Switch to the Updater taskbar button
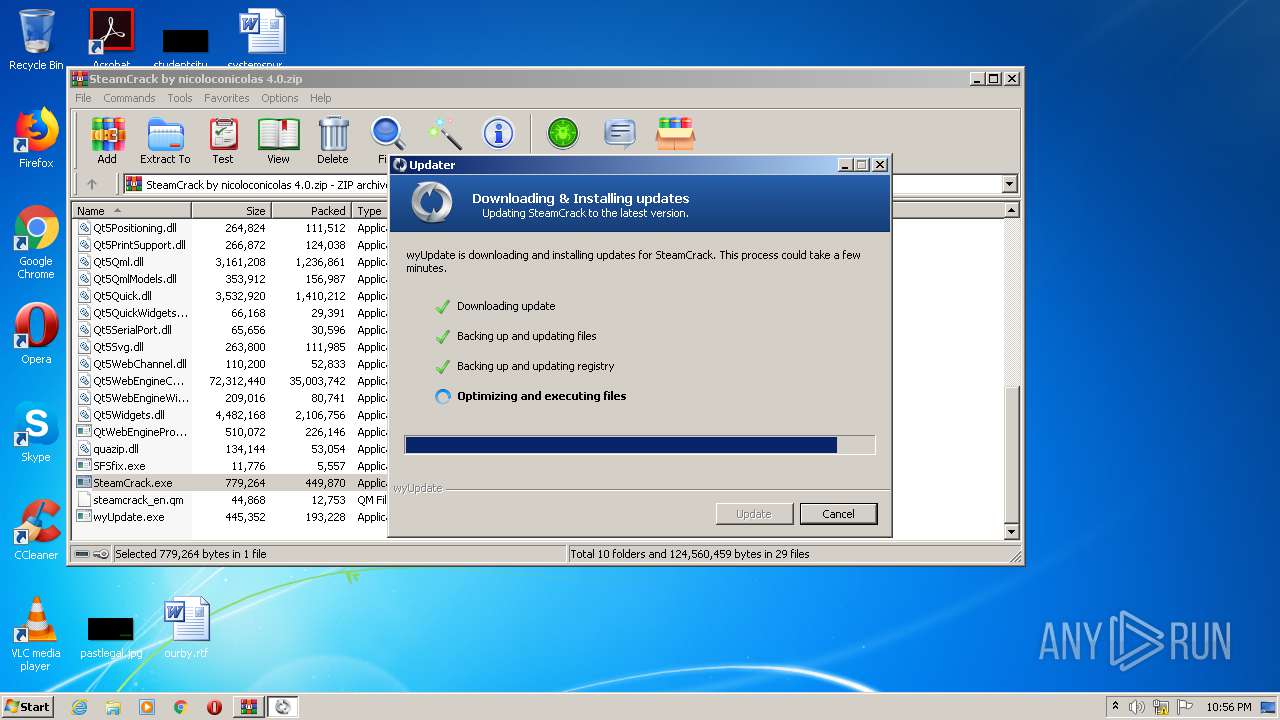1280x720 pixels. [x=283, y=707]
